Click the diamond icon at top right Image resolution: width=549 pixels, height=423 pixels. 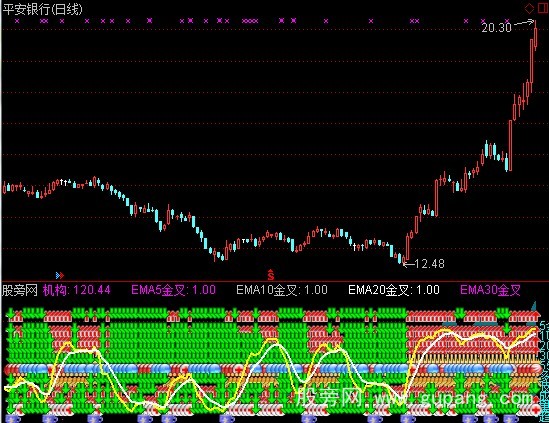pyautogui.click(x=529, y=8)
